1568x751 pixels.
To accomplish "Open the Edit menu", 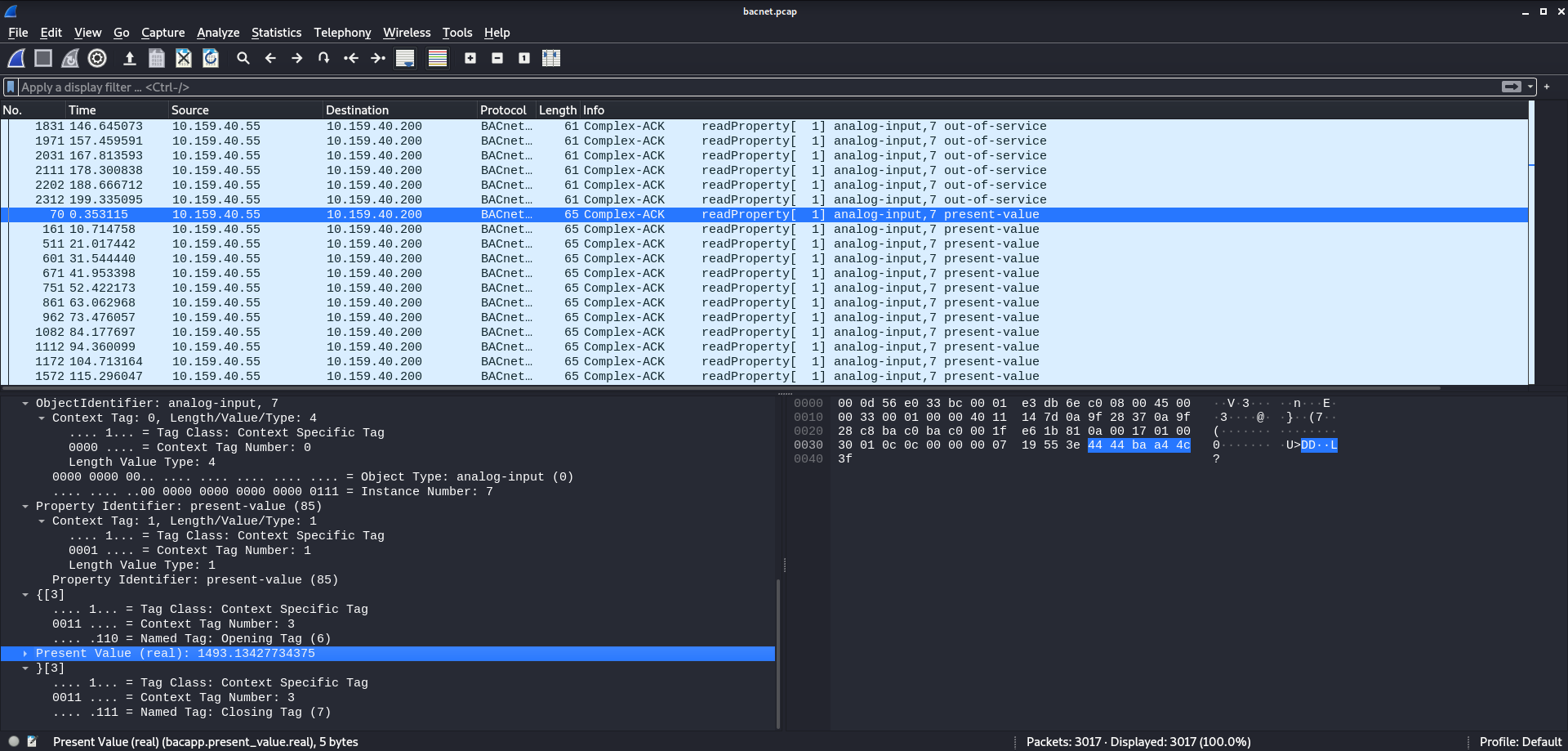I will (x=51, y=33).
